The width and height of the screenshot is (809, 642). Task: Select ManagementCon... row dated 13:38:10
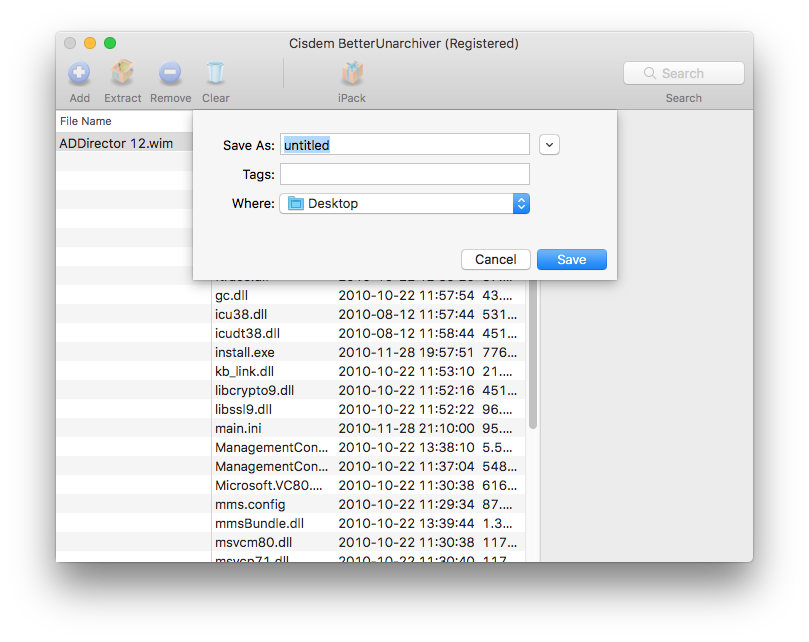[x=368, y=447]
